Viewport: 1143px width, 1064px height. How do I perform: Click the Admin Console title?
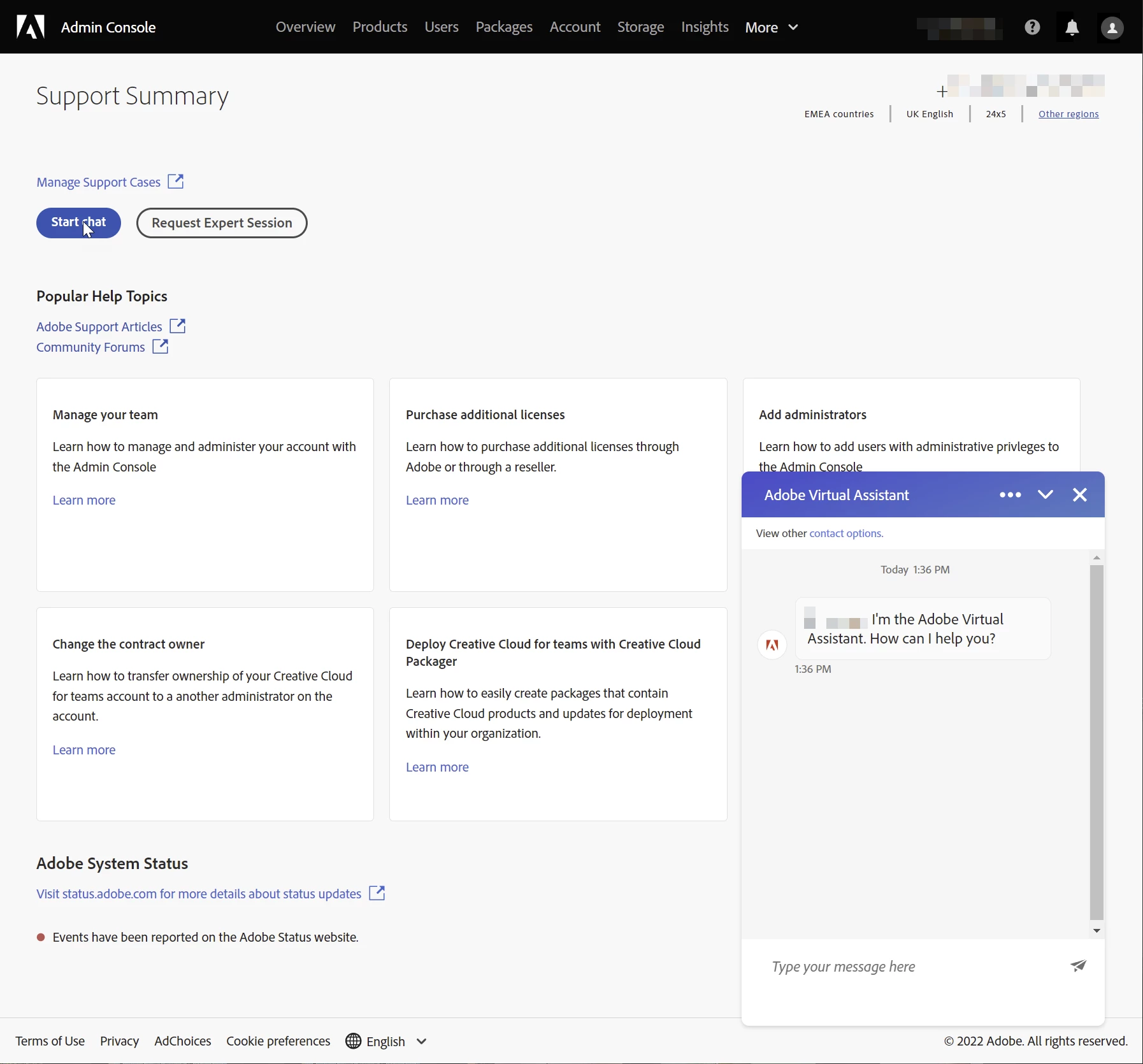[108, 27]
